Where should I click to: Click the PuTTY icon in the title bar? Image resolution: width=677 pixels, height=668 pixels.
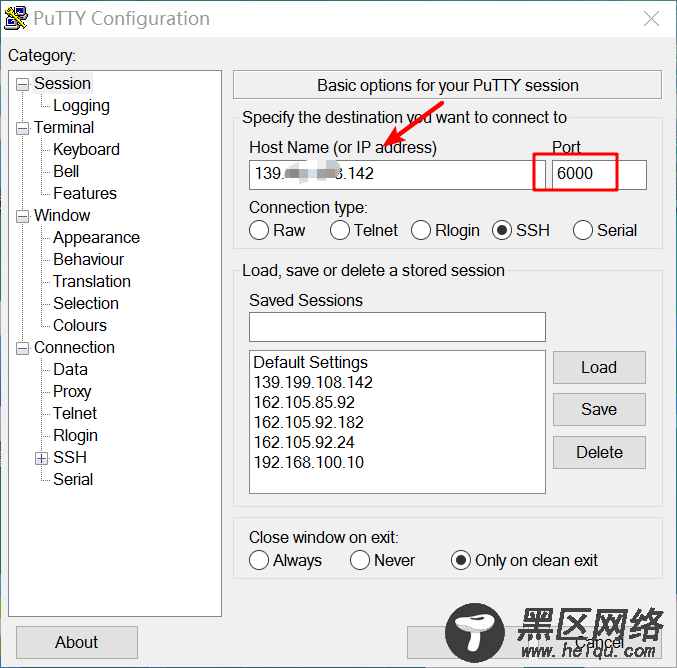click(16, 18)
